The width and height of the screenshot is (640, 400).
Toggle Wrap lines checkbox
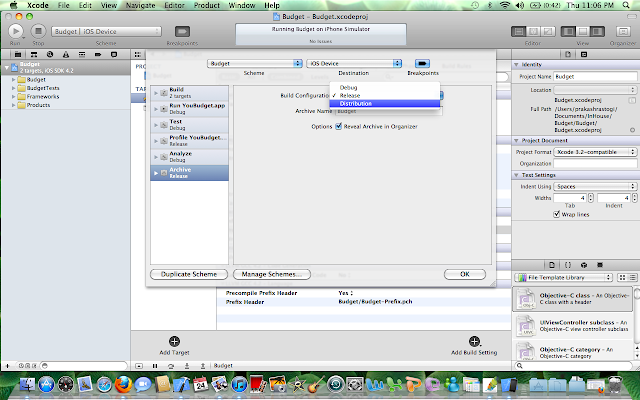(556, 214)
